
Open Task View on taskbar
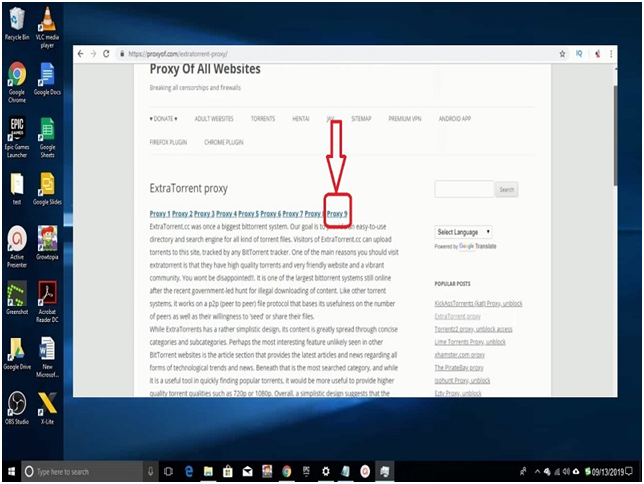[x=168, y=471]
